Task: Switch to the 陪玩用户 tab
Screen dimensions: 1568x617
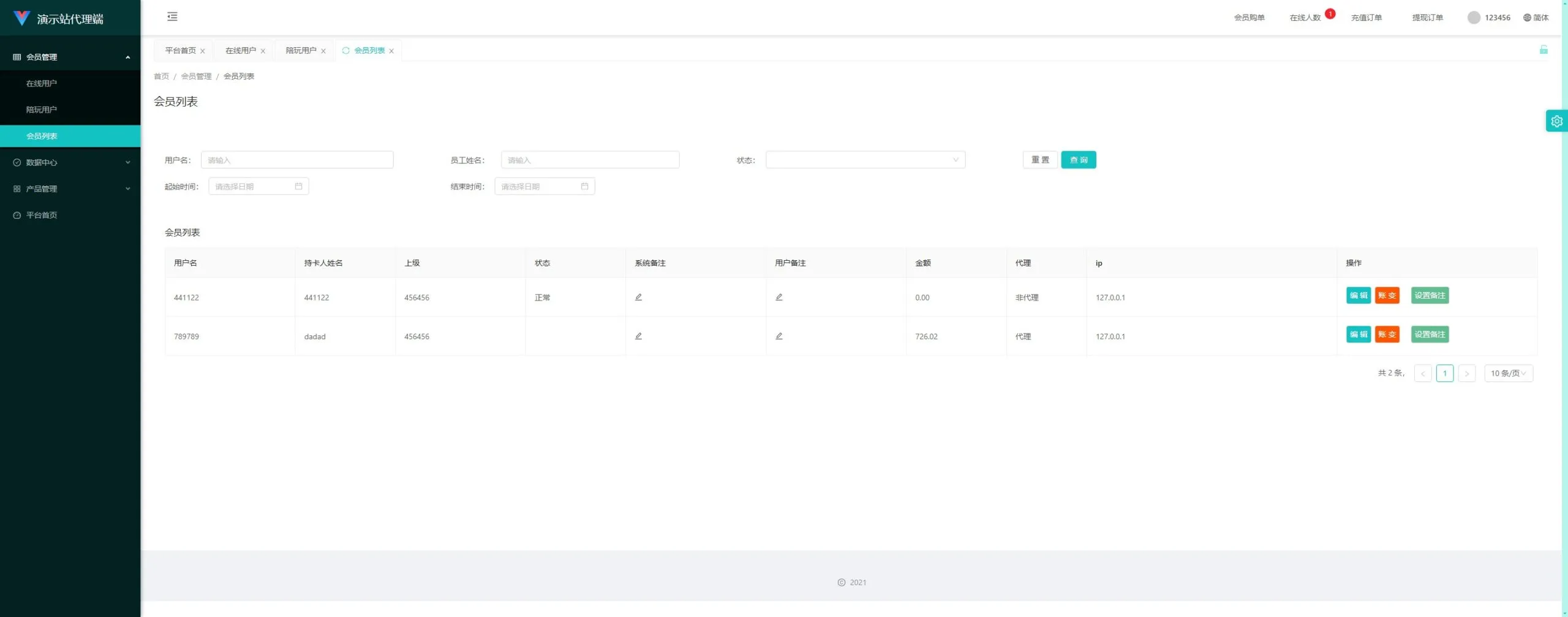Action: 301,50
